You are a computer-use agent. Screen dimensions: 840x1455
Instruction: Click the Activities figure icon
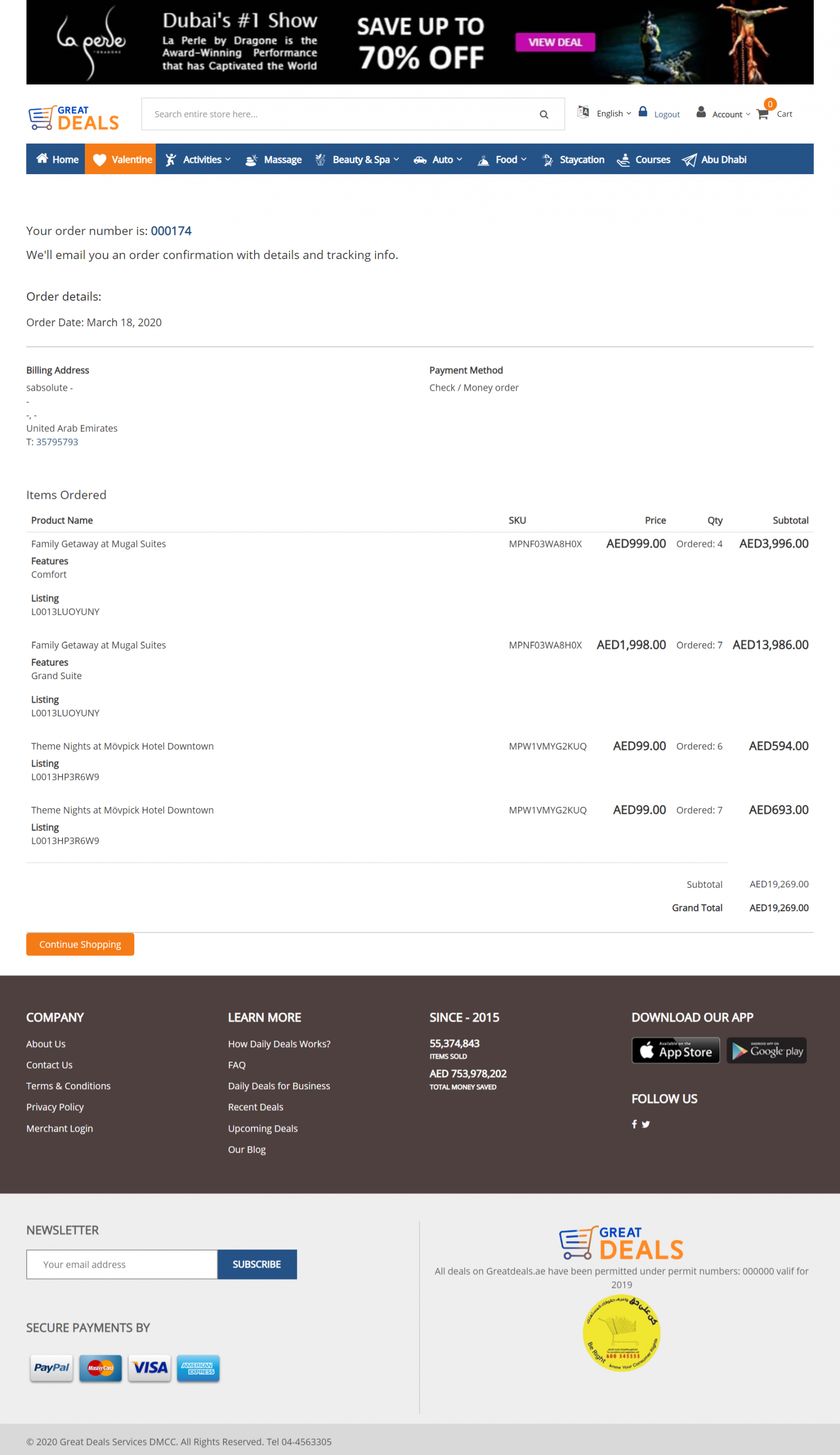(x=171, y=160)
